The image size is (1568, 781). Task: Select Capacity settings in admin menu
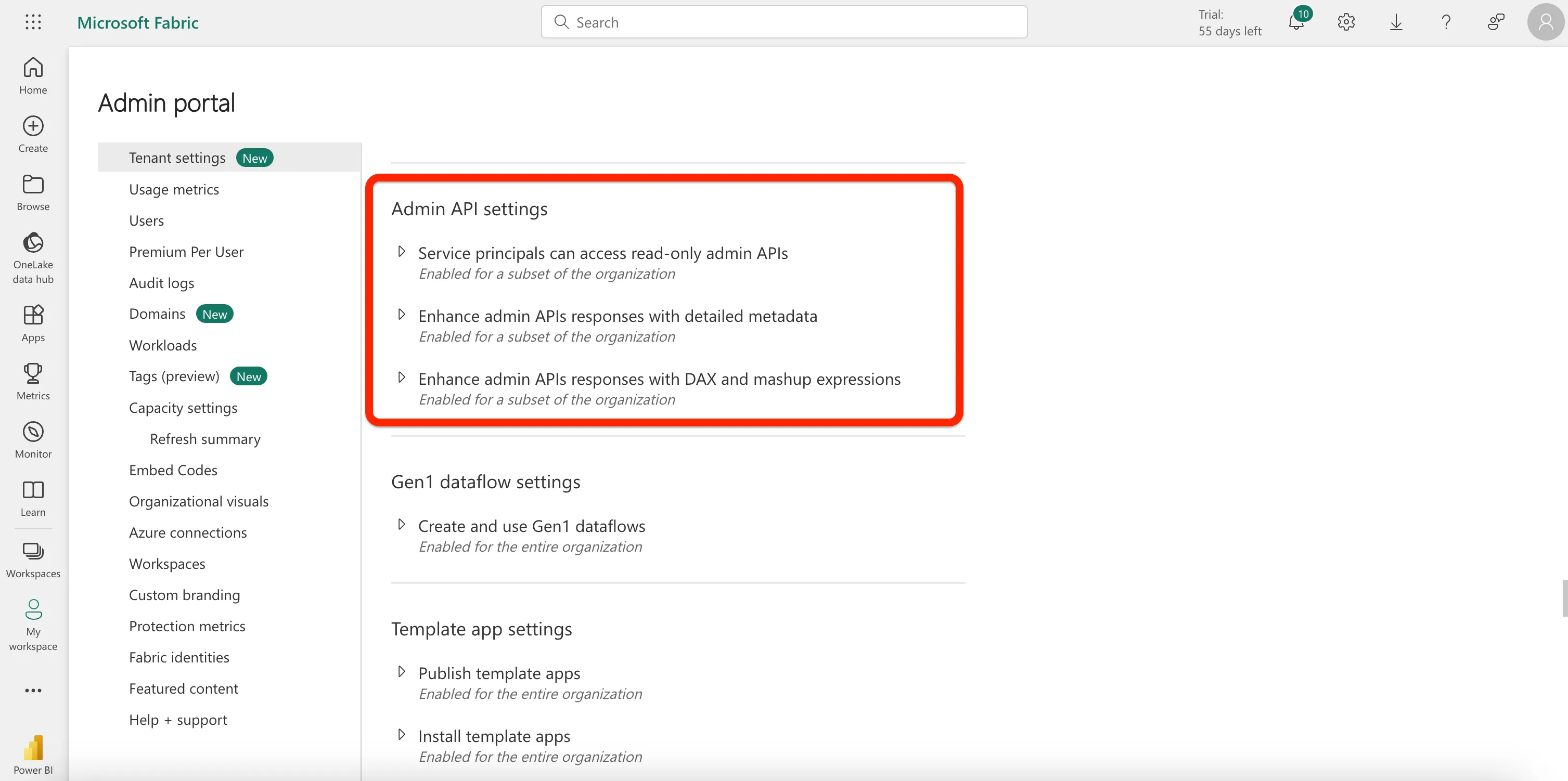[183, 408]
